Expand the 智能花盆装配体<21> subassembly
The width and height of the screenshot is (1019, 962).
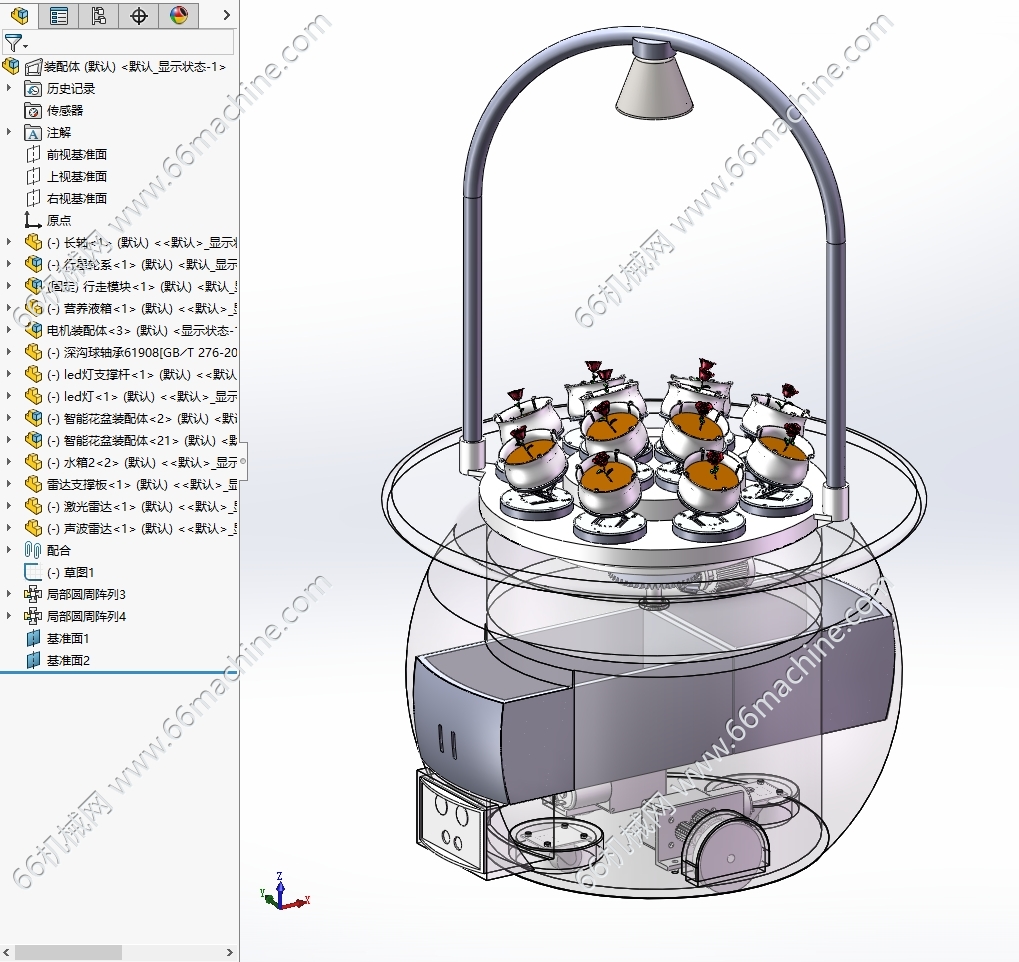(x=8, y=439)
